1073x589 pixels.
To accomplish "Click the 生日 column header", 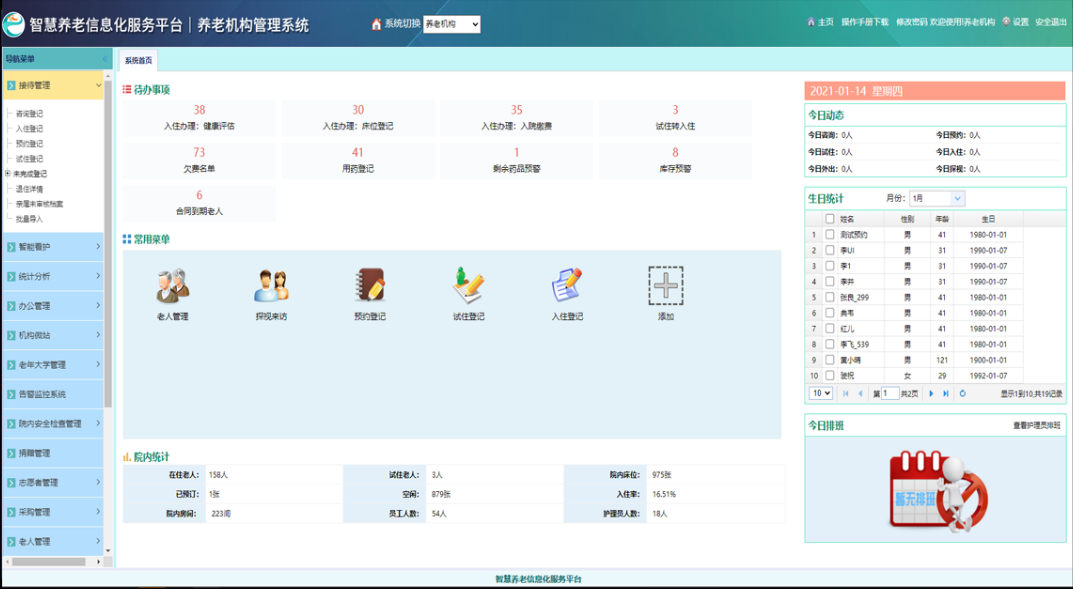I will pos(988,219).
